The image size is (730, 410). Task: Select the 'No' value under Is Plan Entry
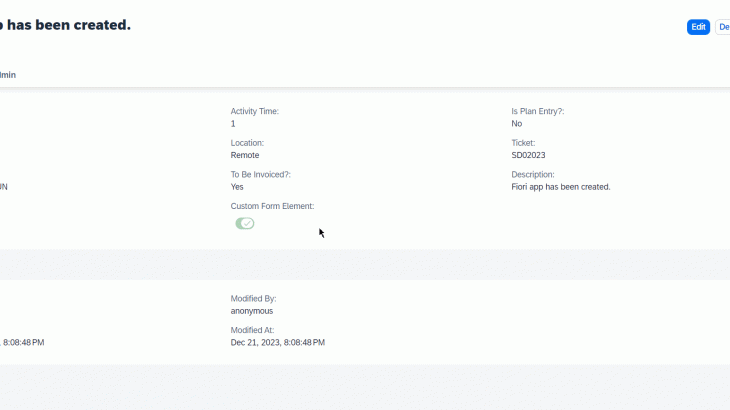[x=517, y=124]
